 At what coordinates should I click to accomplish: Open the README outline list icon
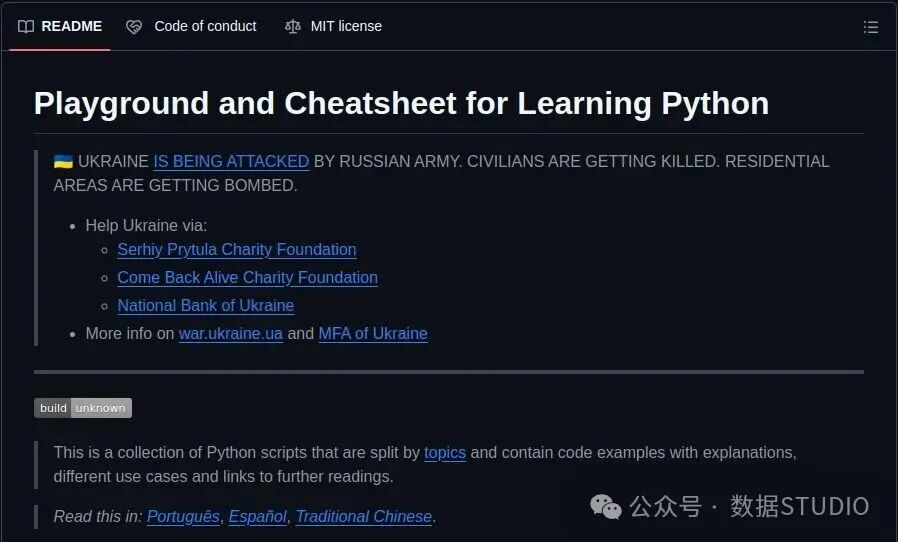[x=871, y=27]
